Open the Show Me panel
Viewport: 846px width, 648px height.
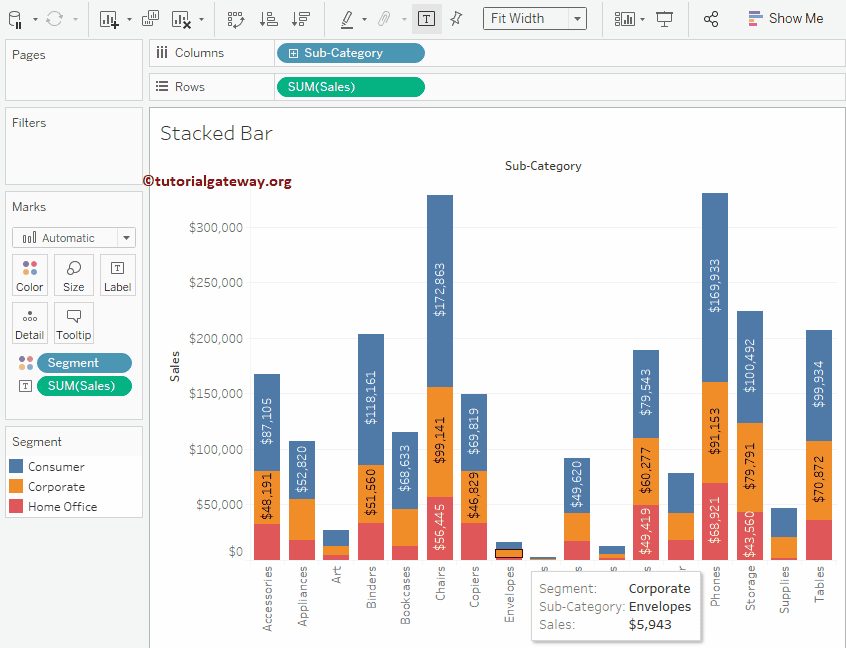point(785,18)
